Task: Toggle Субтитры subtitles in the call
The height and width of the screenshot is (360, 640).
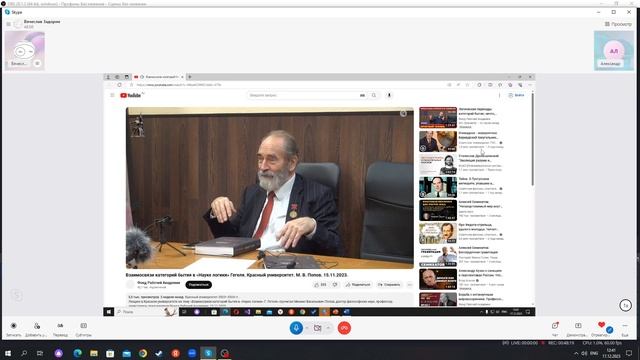Action: (84, 329)
